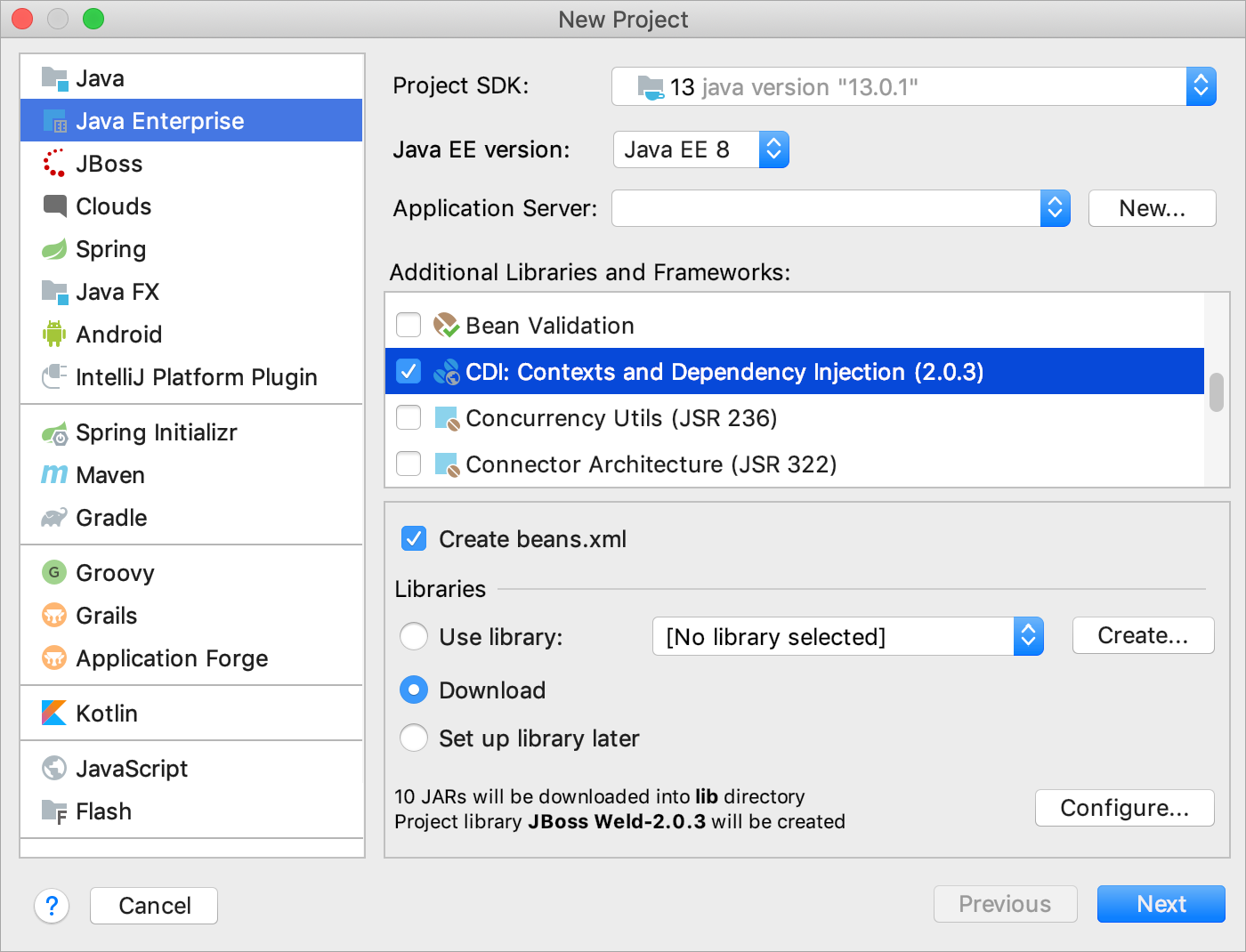1246x952 pixels.
Task: Click the Next button
Action: point(1161,904)
